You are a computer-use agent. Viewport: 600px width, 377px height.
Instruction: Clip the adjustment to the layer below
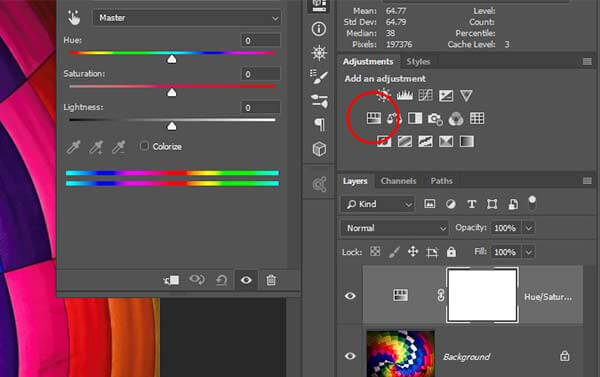click(x=171, y=280)
